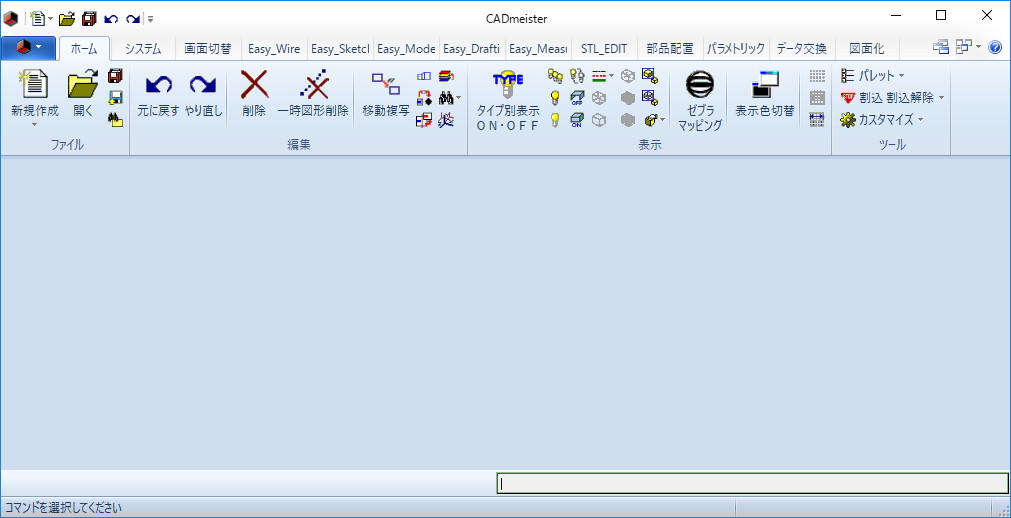Click the grid with blue arrows icon

(x=817, y=119)
